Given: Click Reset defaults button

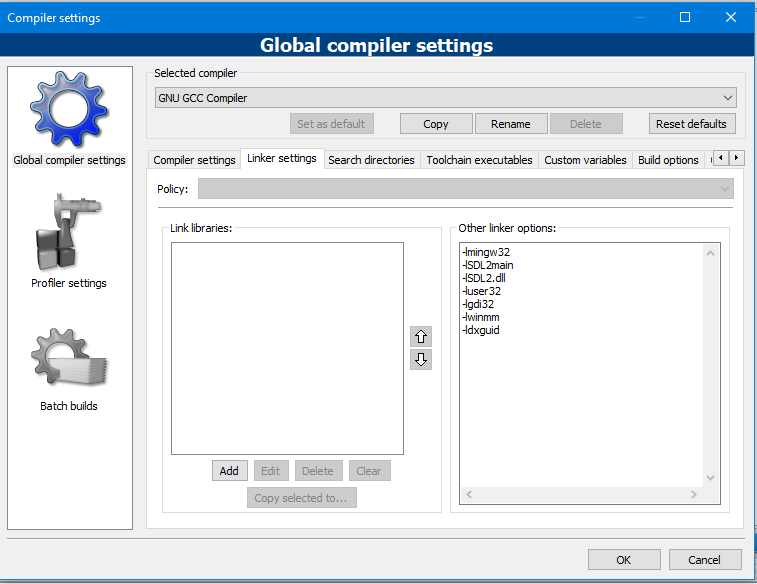Looking at the screenshot, I should [691, 124].
